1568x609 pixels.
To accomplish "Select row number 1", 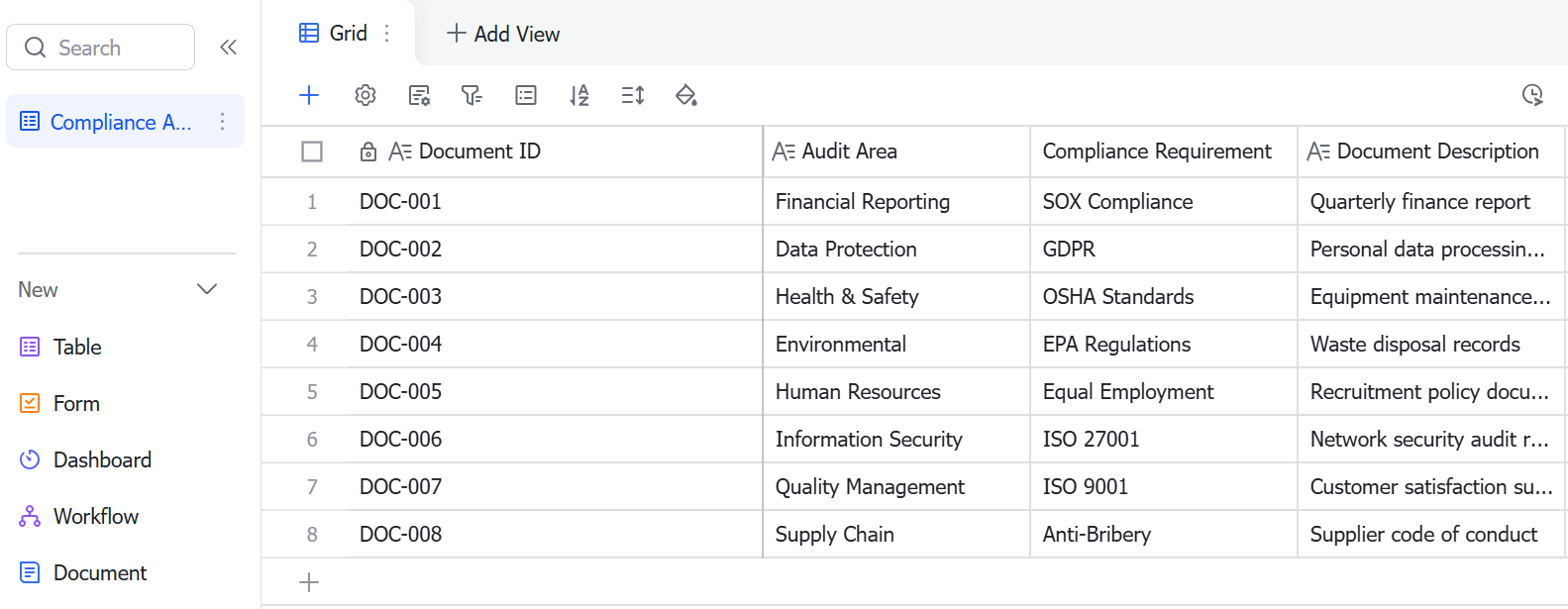I will pyautogui.click(x=312, y=202).
